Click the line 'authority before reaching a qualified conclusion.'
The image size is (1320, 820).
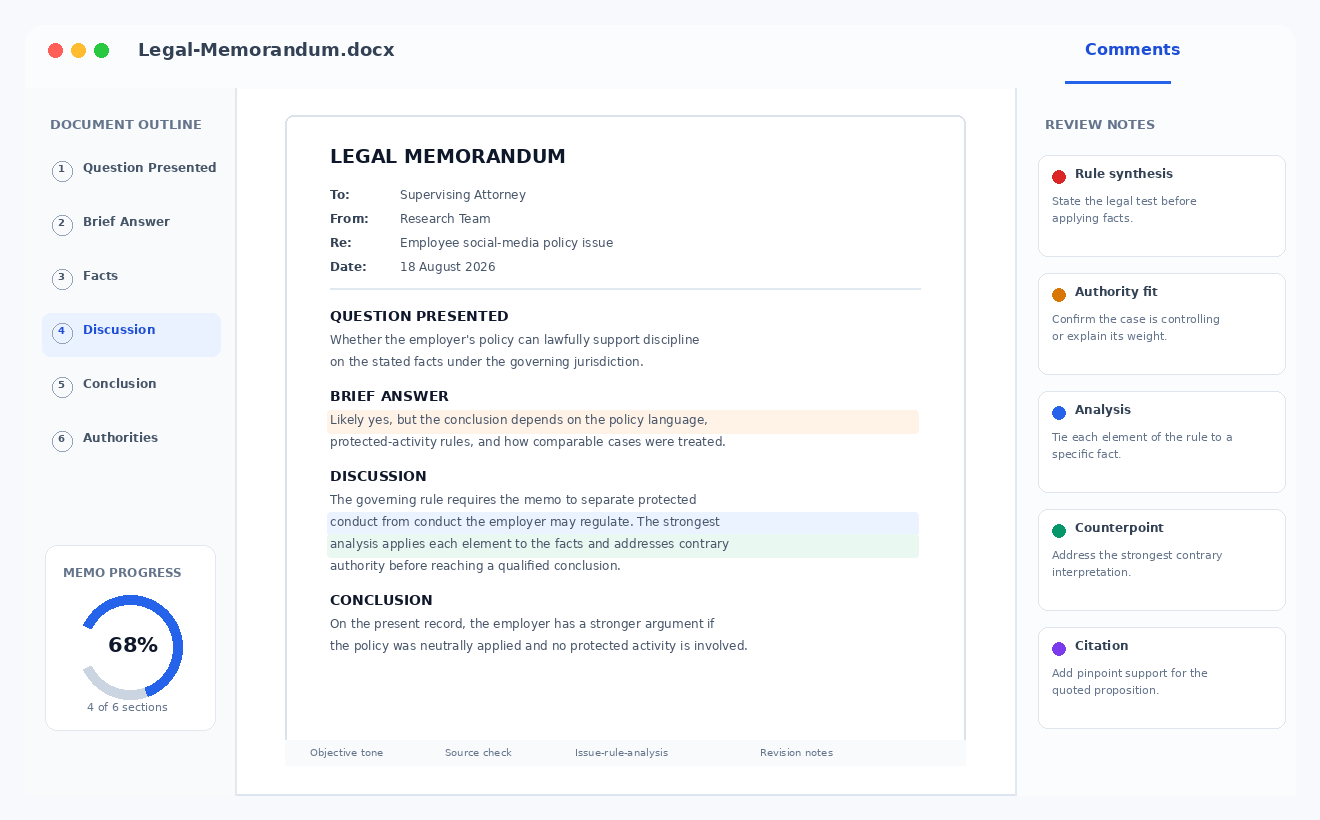click(475, 567)
